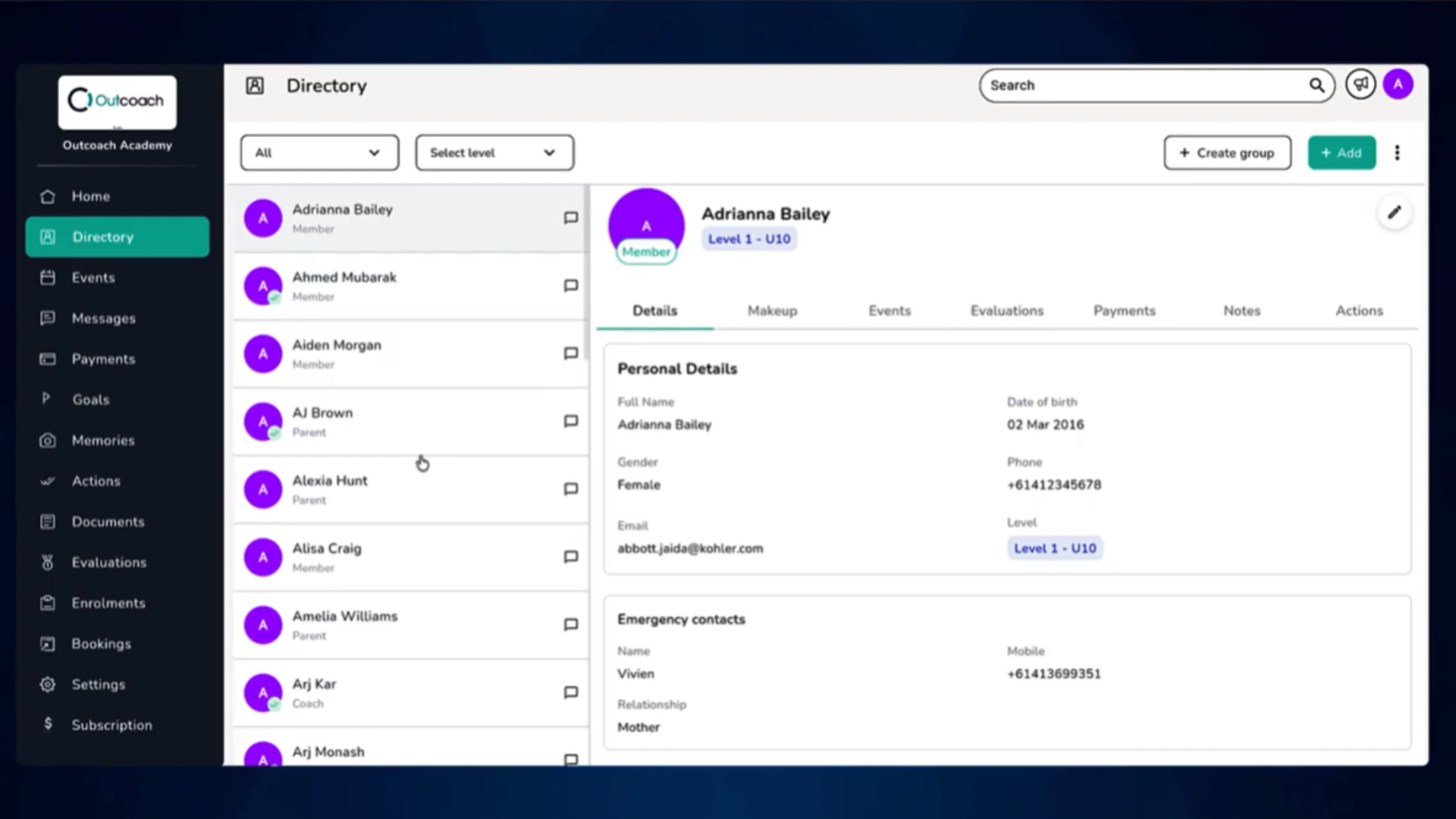Open message icon for Adrianna Bailey row
1456x819 pixels.
(x=571, y=218)
